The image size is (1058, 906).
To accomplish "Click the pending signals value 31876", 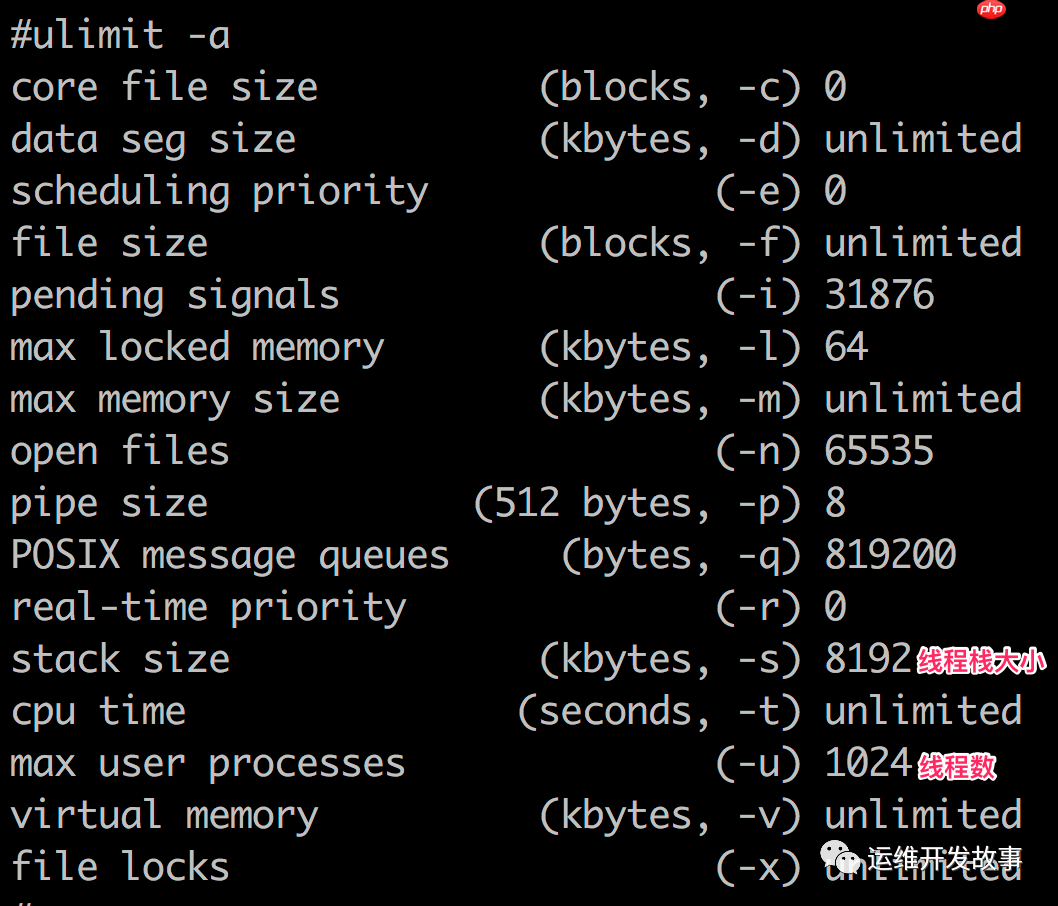I will (x=879, y=296).
